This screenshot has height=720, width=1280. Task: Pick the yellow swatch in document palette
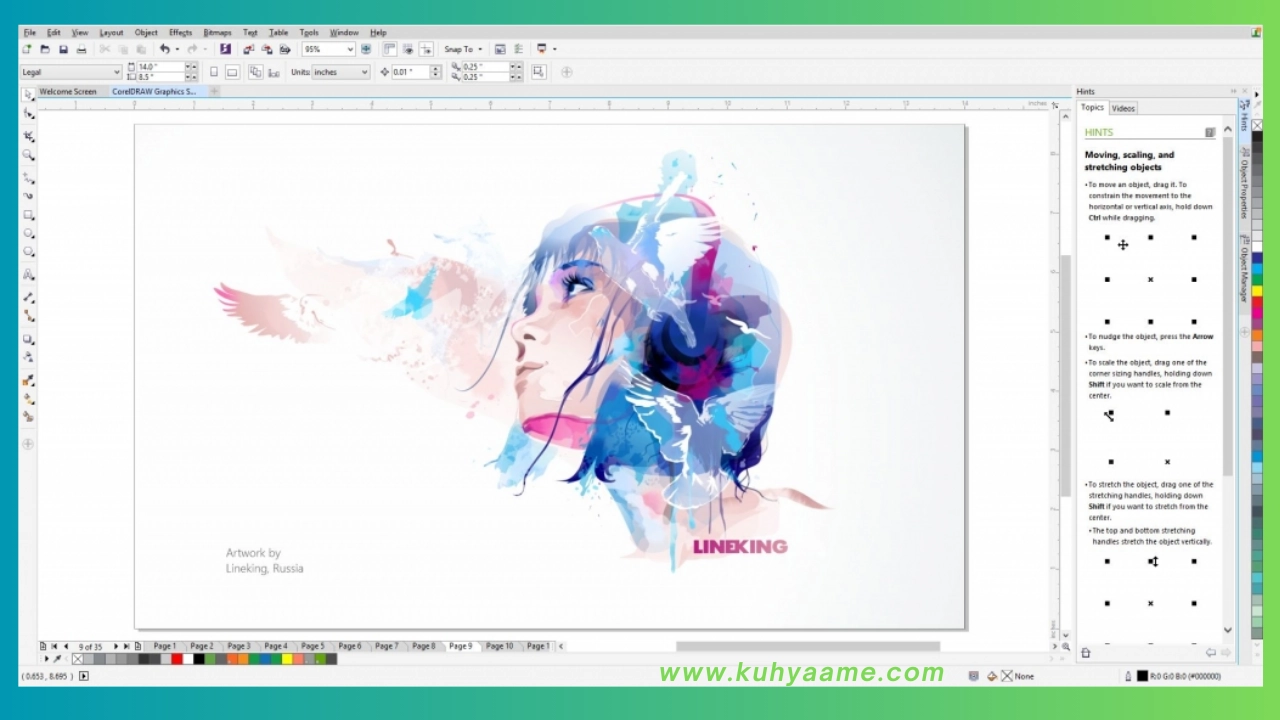click(x=287, y=659)
